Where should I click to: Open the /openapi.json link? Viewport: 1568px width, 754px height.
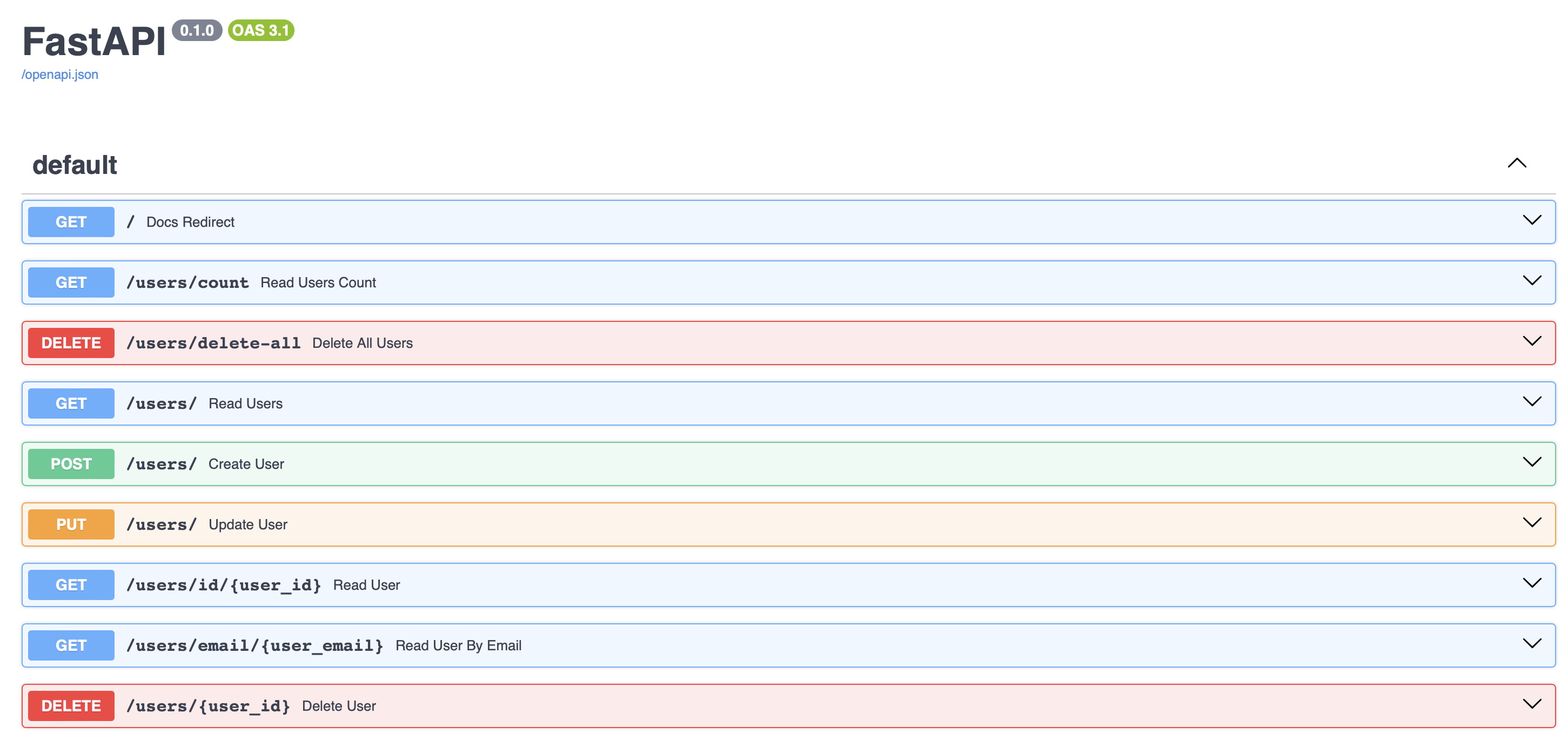pos(59,74)
